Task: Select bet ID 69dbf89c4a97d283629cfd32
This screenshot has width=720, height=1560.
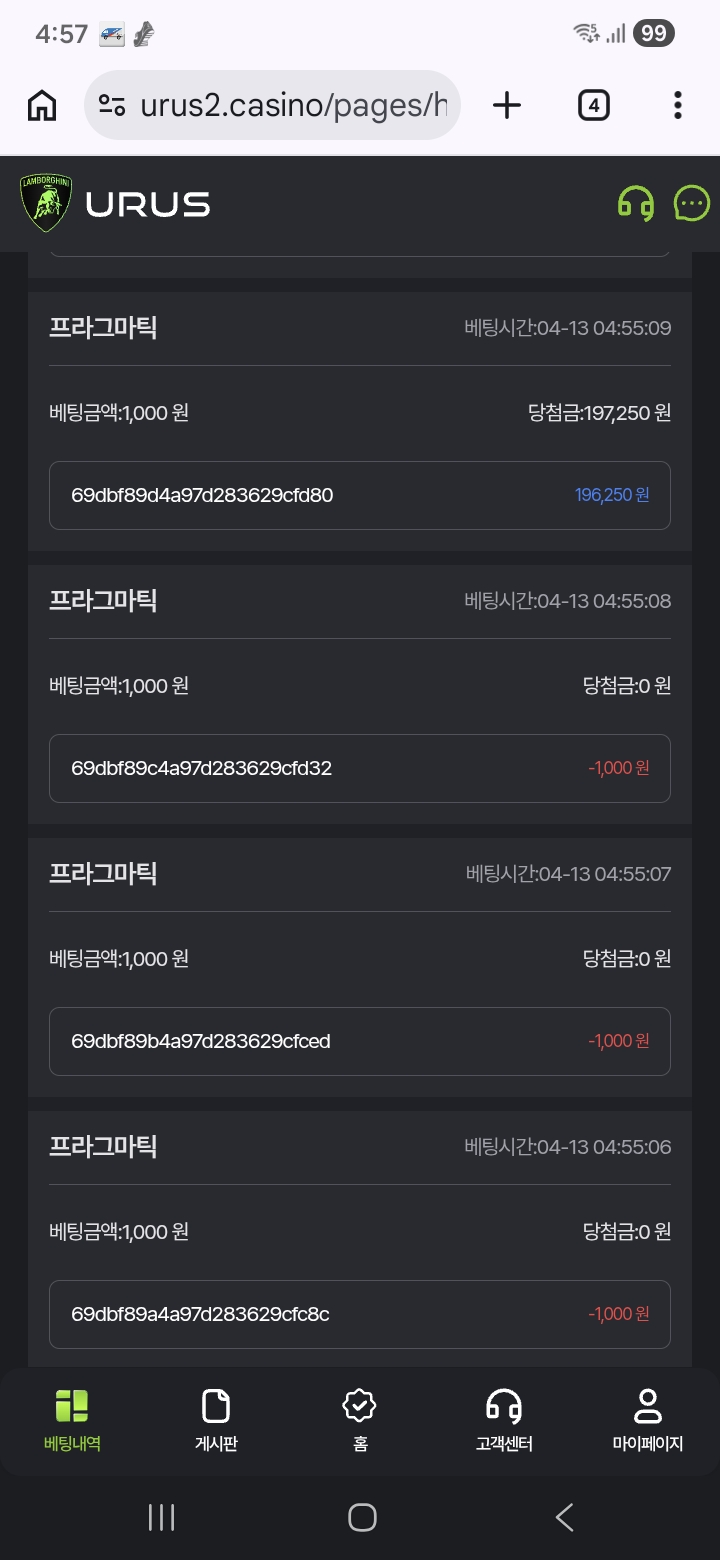Action: click(202, 768)
